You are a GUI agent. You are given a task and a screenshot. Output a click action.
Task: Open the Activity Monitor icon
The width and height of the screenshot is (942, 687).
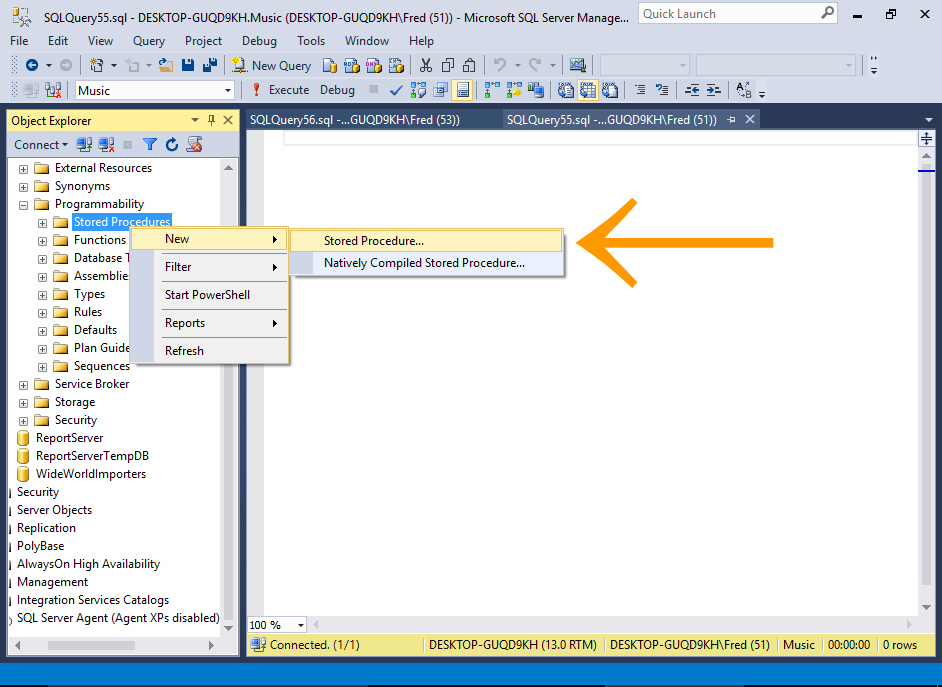click(578, 65)
